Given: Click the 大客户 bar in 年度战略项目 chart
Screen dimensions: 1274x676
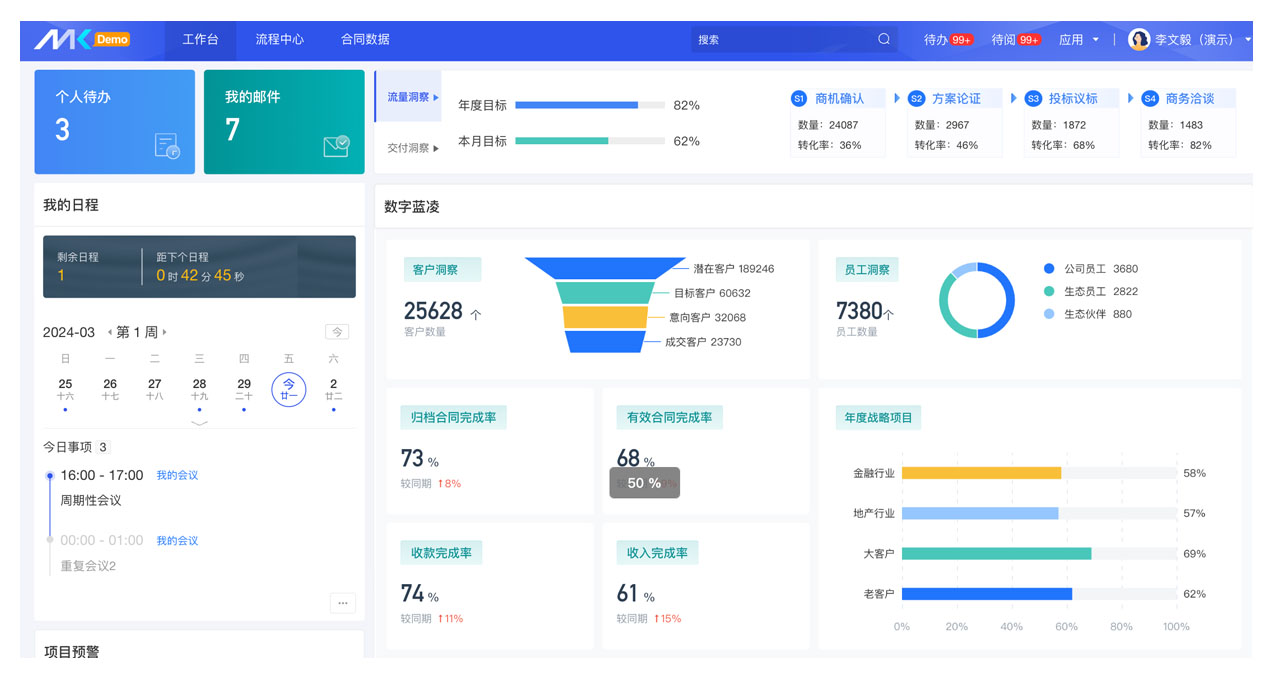Looking at the screenshot, I should [x=996, y=553].
